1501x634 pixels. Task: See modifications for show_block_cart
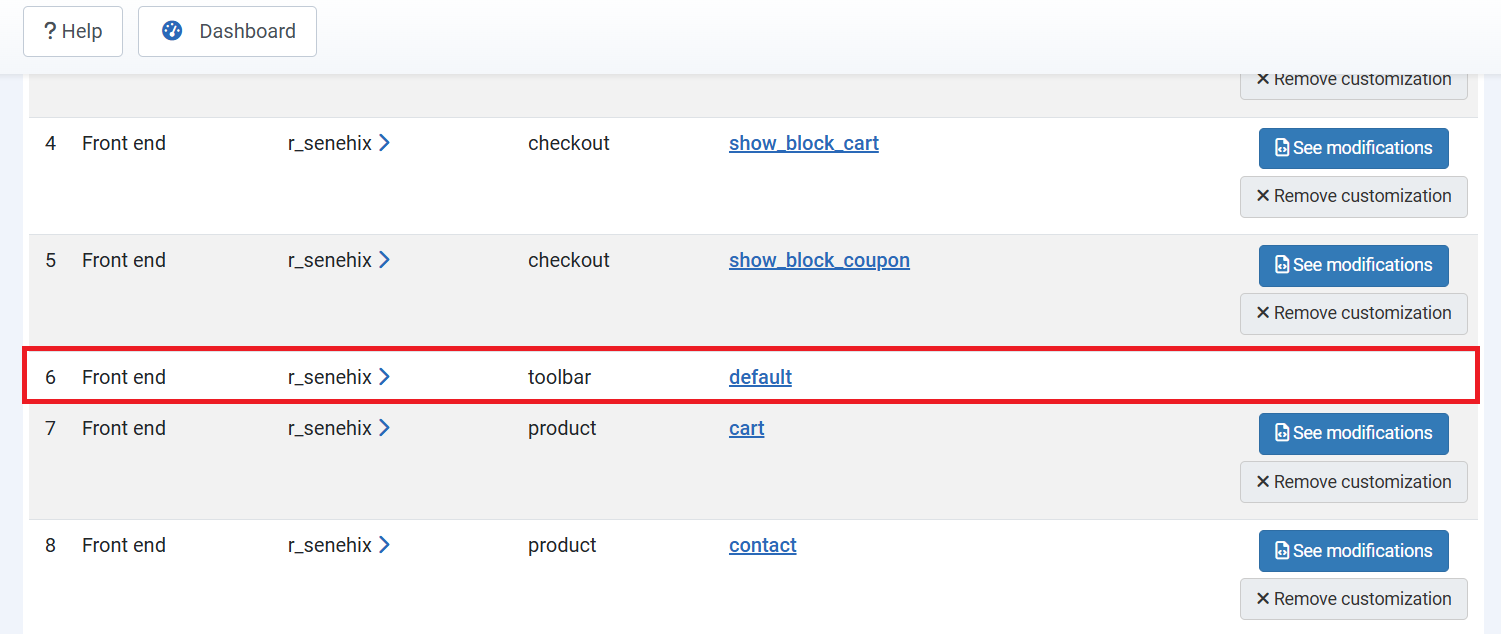point(1354,148)
